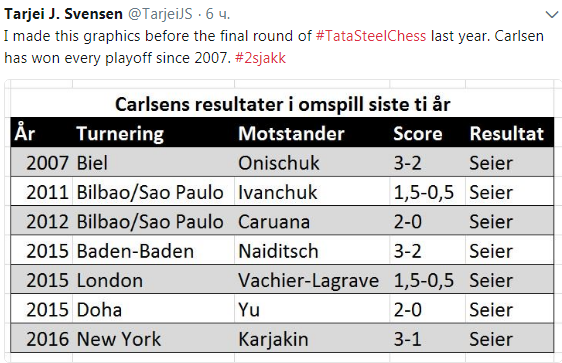
Task: Click the 'Vachier-Lagrave' opponent cell
Action: coord(309,281)
